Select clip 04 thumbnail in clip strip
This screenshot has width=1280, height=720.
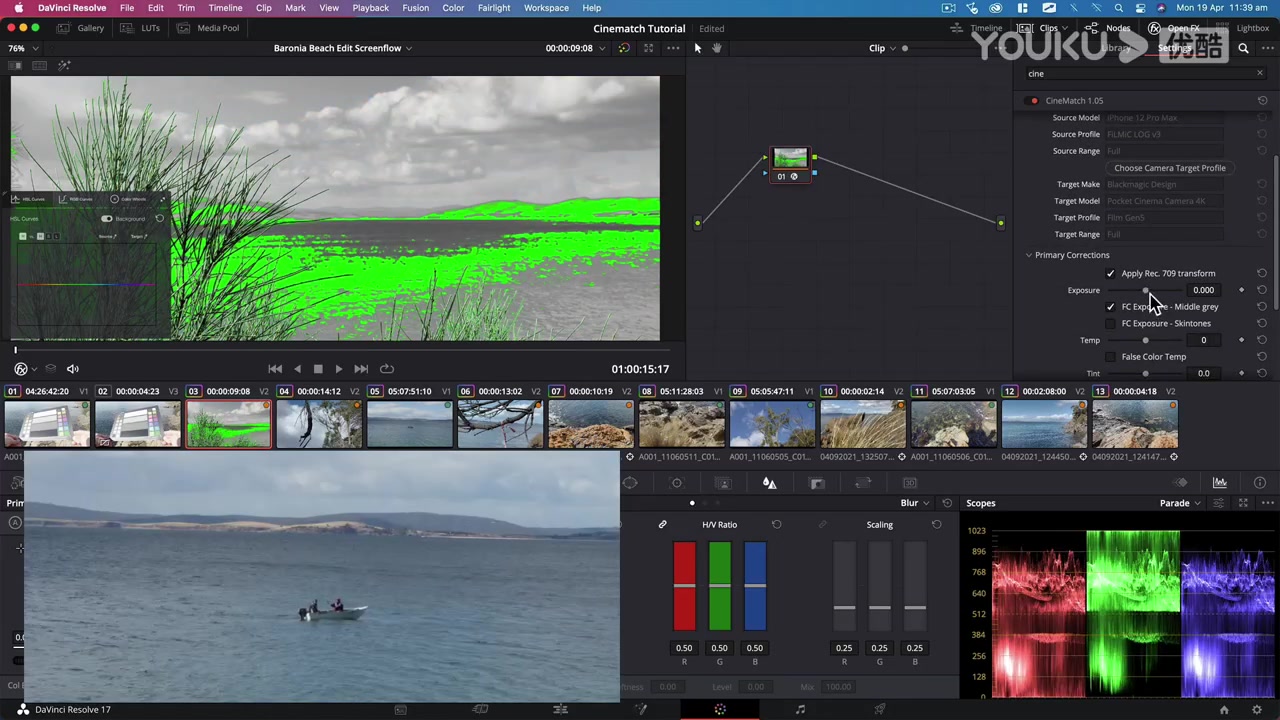(x=319, y=423)
